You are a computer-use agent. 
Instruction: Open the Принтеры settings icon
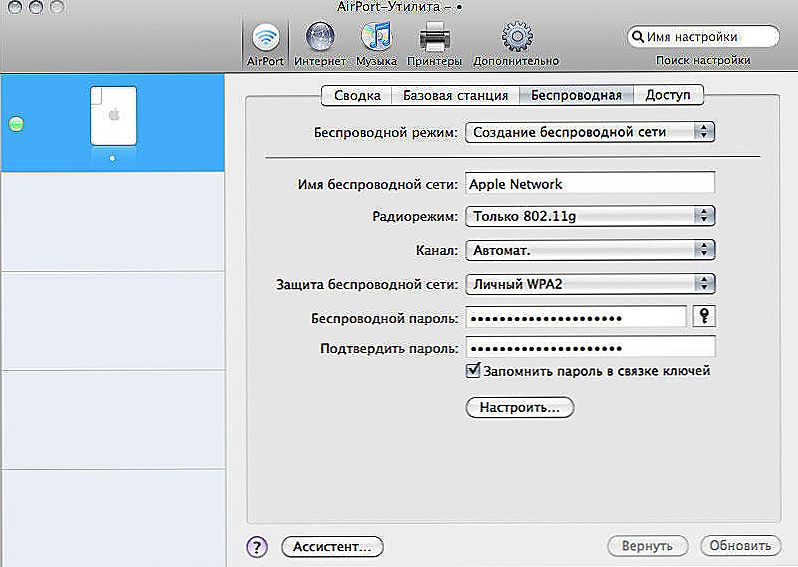[x=434, y=45]
